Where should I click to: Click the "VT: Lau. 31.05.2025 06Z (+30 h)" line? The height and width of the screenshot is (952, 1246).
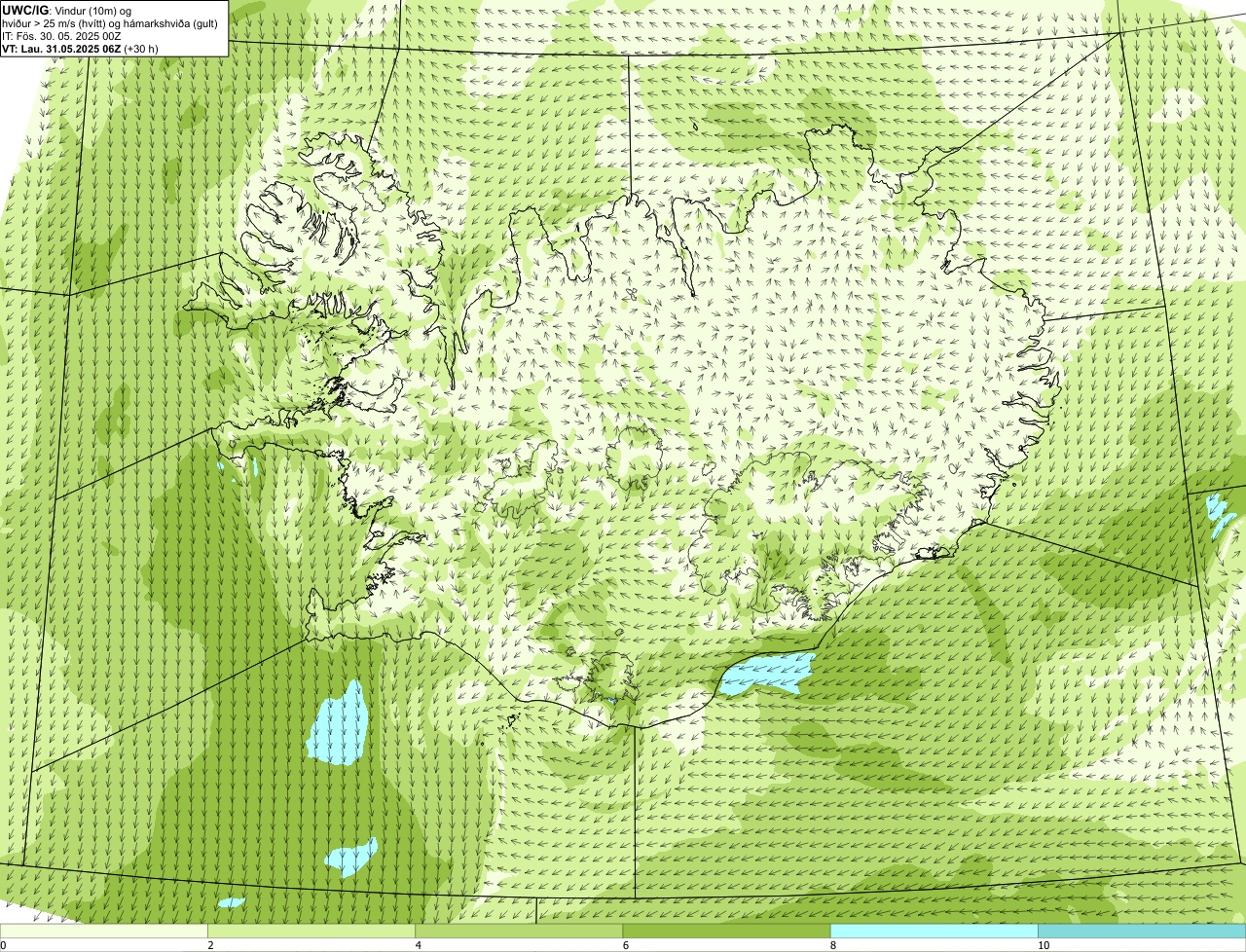tap(80, 48)
